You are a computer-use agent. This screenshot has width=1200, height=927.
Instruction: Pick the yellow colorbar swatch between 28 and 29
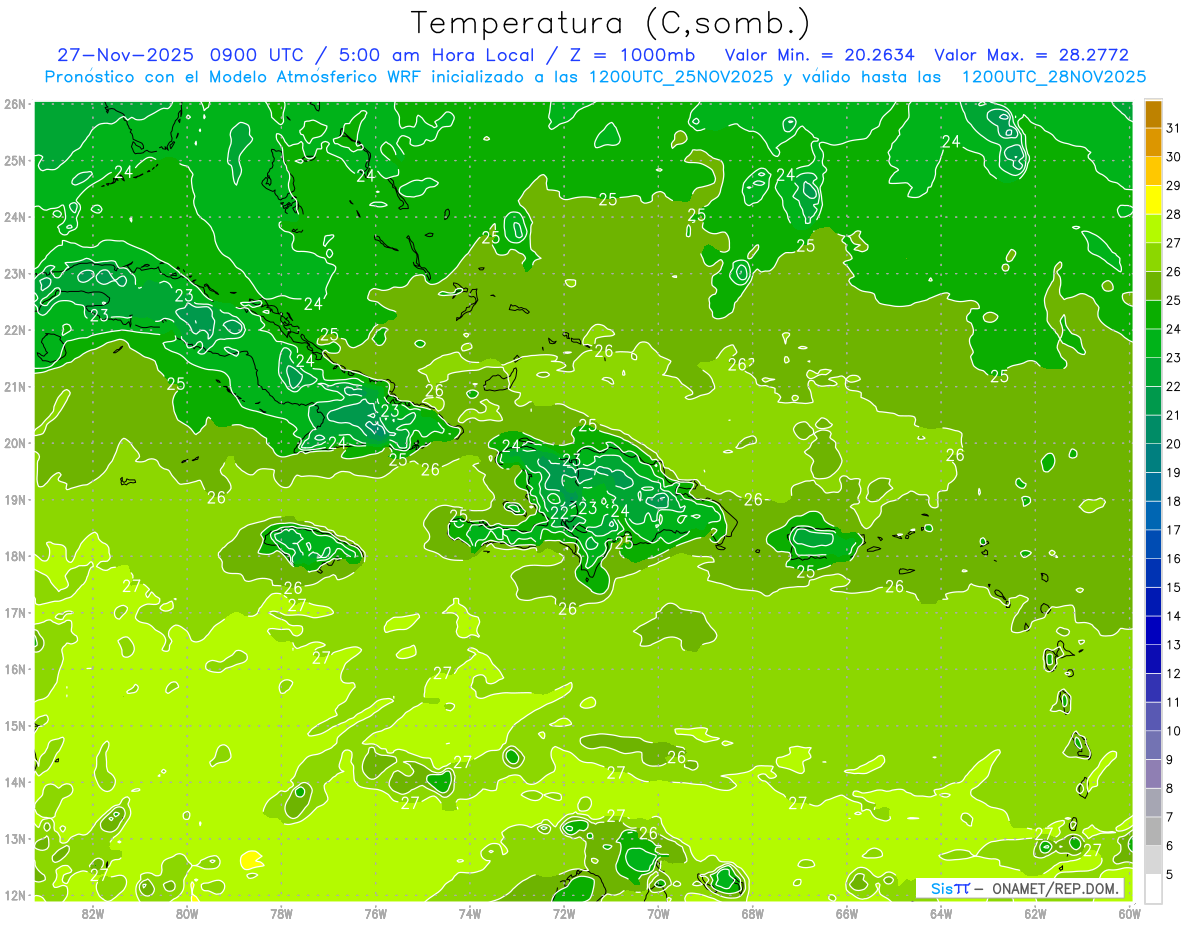coord(1153,200)
